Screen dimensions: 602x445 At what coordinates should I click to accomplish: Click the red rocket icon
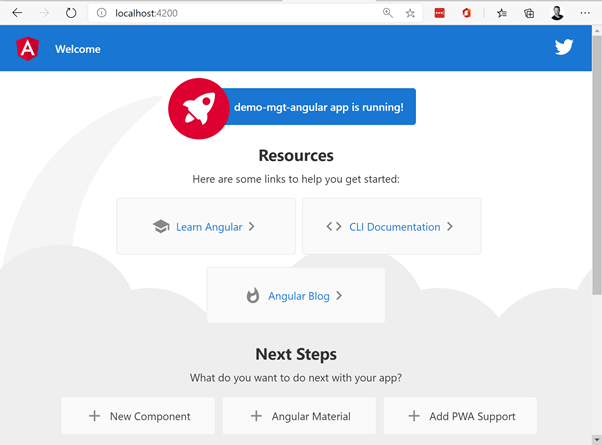[x=199, y=107]
